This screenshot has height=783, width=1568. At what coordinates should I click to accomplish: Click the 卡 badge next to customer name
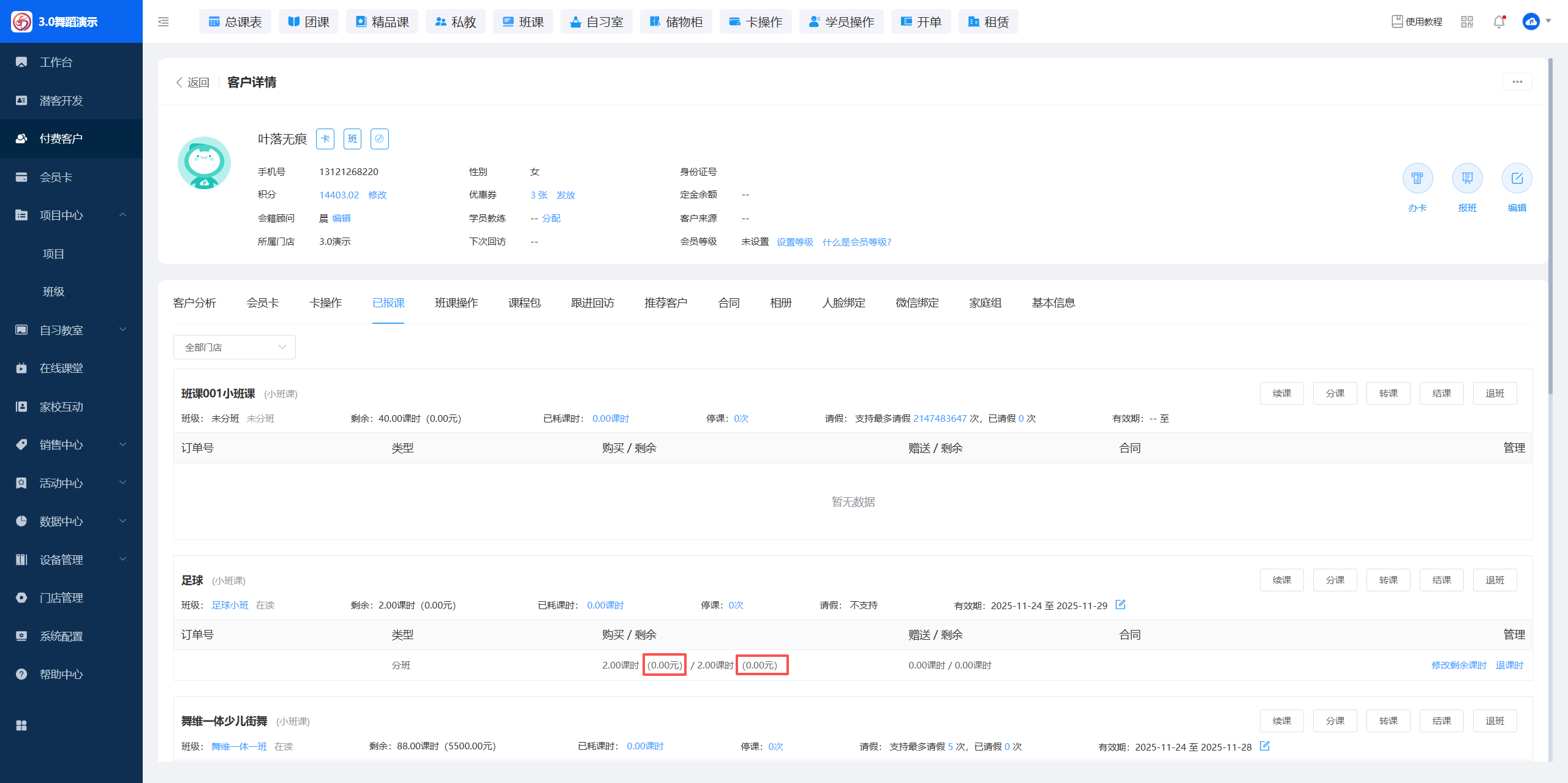point(325,139)
